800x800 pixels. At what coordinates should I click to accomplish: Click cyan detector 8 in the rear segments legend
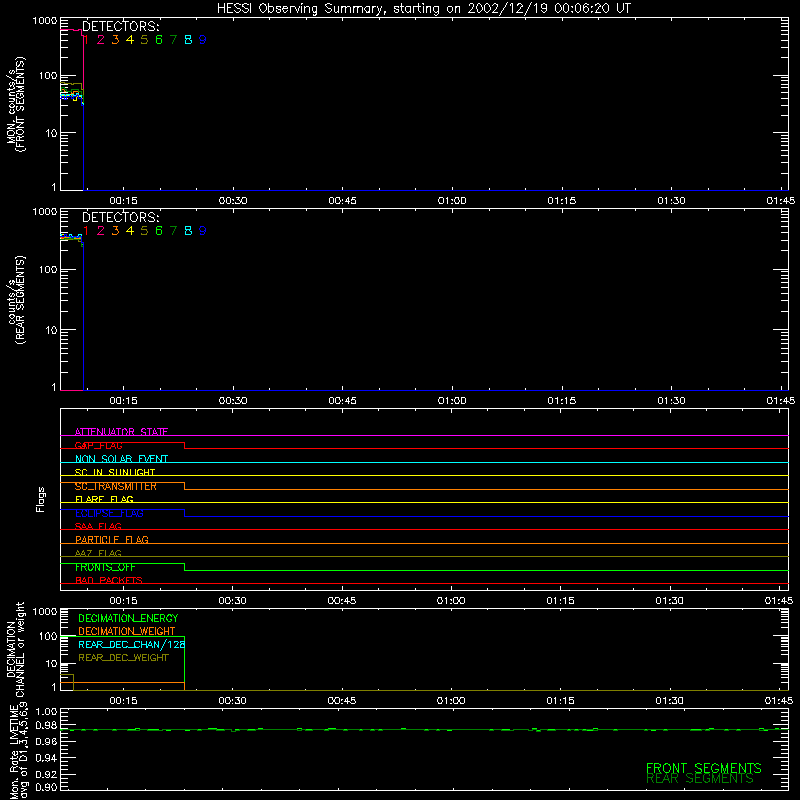click(x=188, y=231)
